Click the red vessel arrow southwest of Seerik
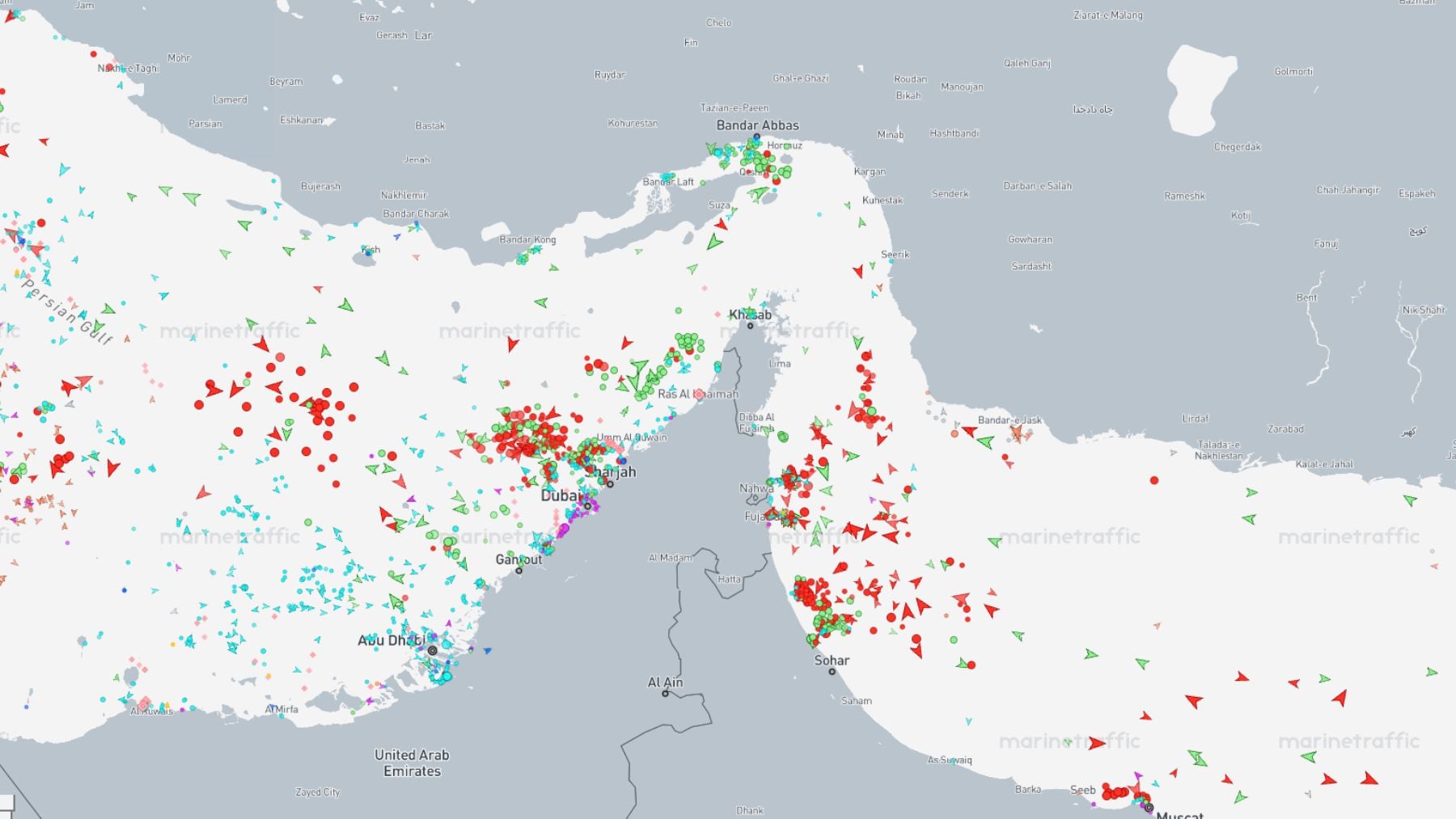The width and height of the screenshot is (1456, 819). [x=858, y=272]
